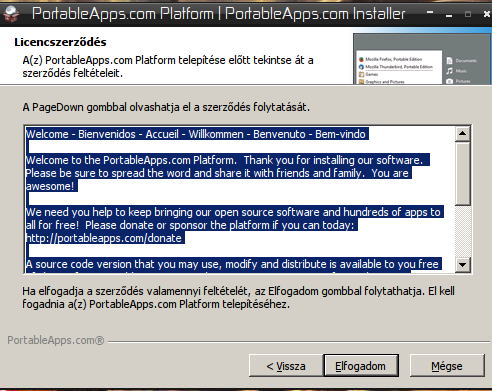Click the PortableApps header preview image
Viewport: 492px width, 391px height.
pos(422,58)
